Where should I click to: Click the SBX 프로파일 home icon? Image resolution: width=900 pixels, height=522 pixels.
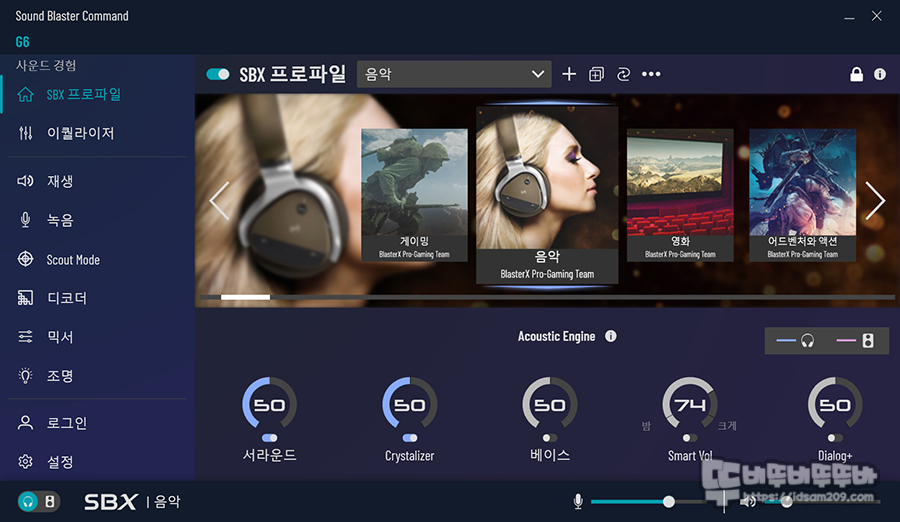pos(25,94)
